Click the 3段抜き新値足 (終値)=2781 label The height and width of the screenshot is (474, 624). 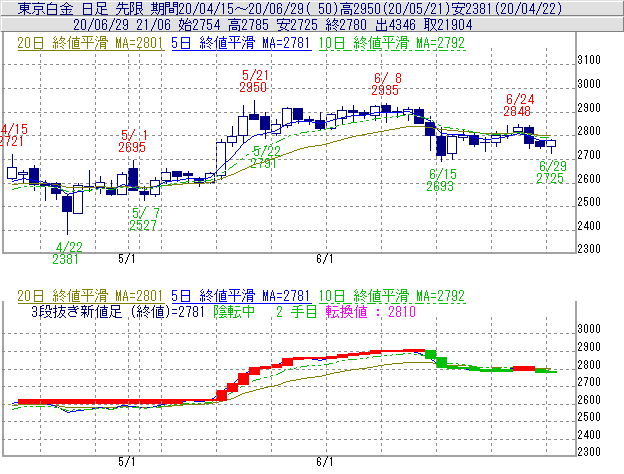pyautogui.click(x=118, y=312)
